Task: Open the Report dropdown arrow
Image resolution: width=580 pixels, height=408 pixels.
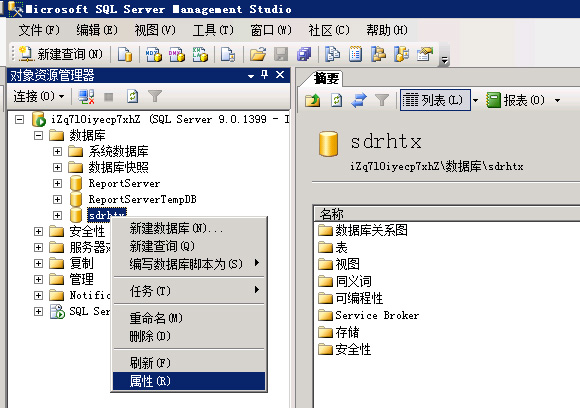Action: coord(557,100)
